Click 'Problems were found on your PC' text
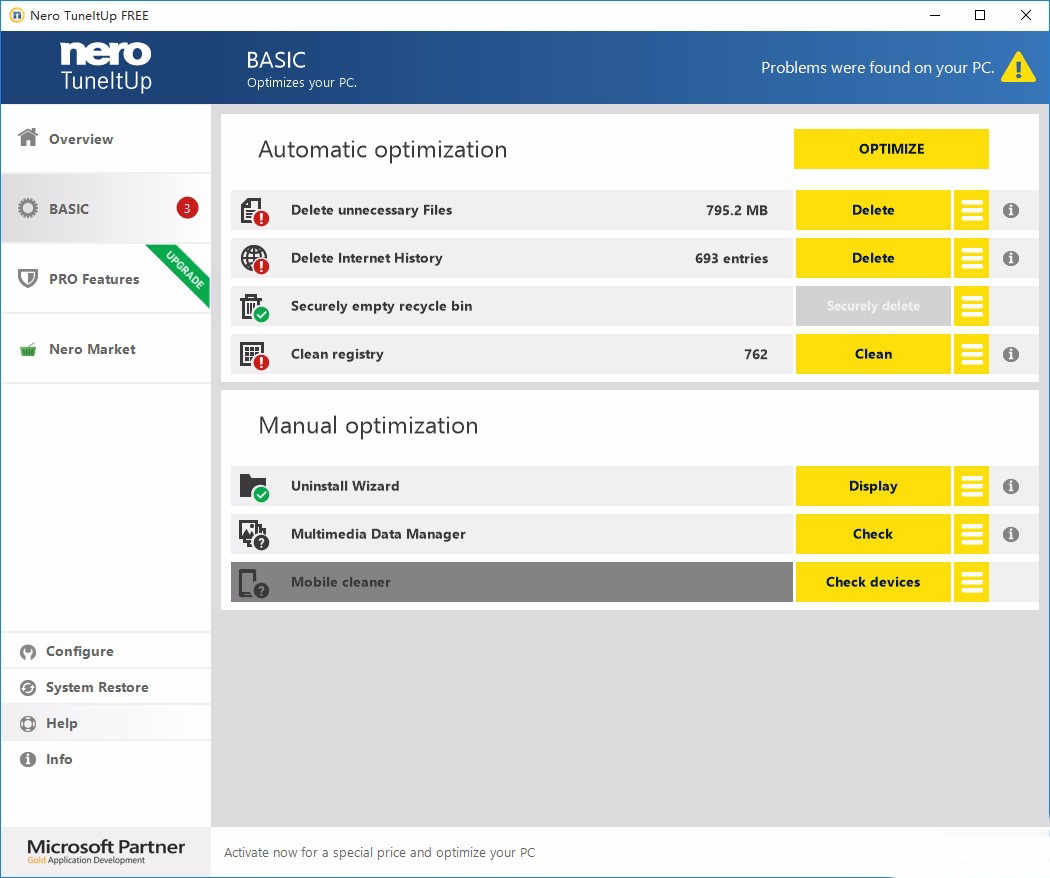1050x878 pixels. tap(877, 68)
